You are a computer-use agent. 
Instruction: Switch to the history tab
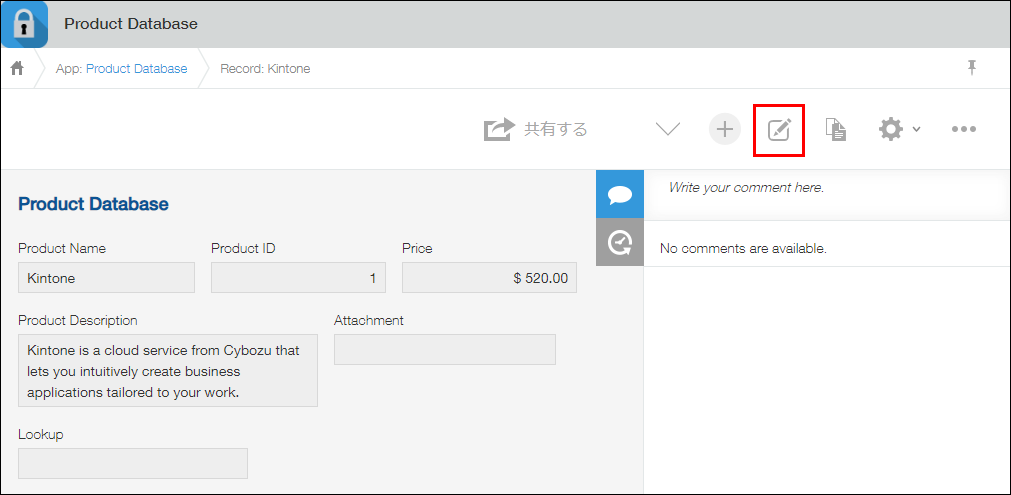(619, 242)
